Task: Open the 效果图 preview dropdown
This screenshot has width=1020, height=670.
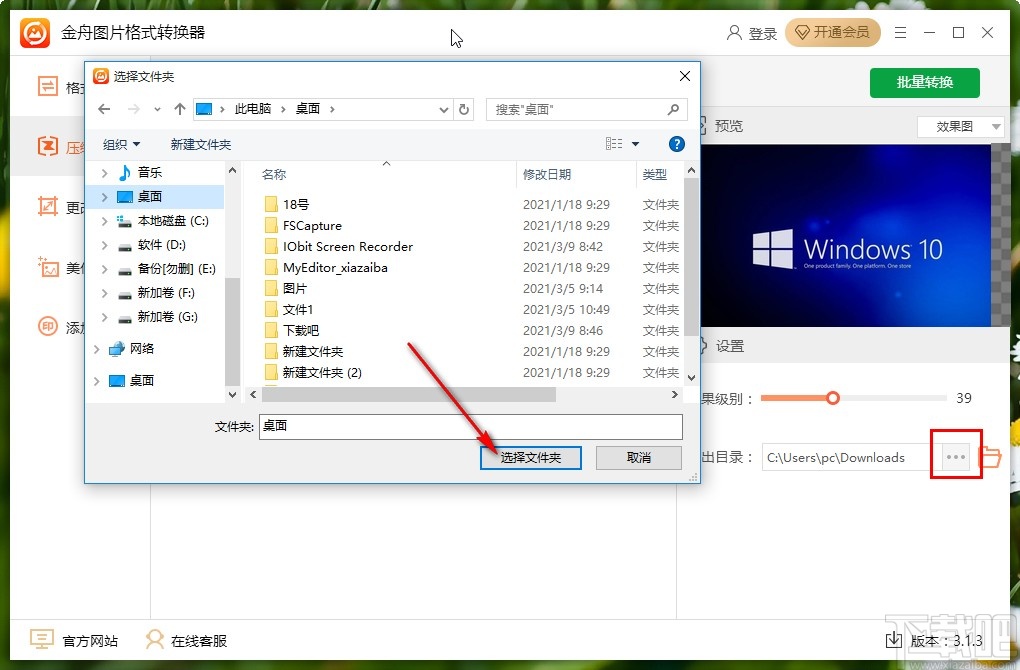Action: [x=959, y=126]
